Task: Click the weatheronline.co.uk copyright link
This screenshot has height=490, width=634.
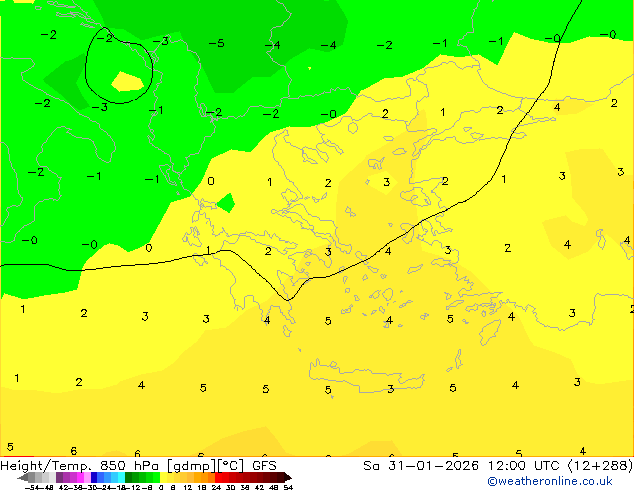Action: [550, 481]
